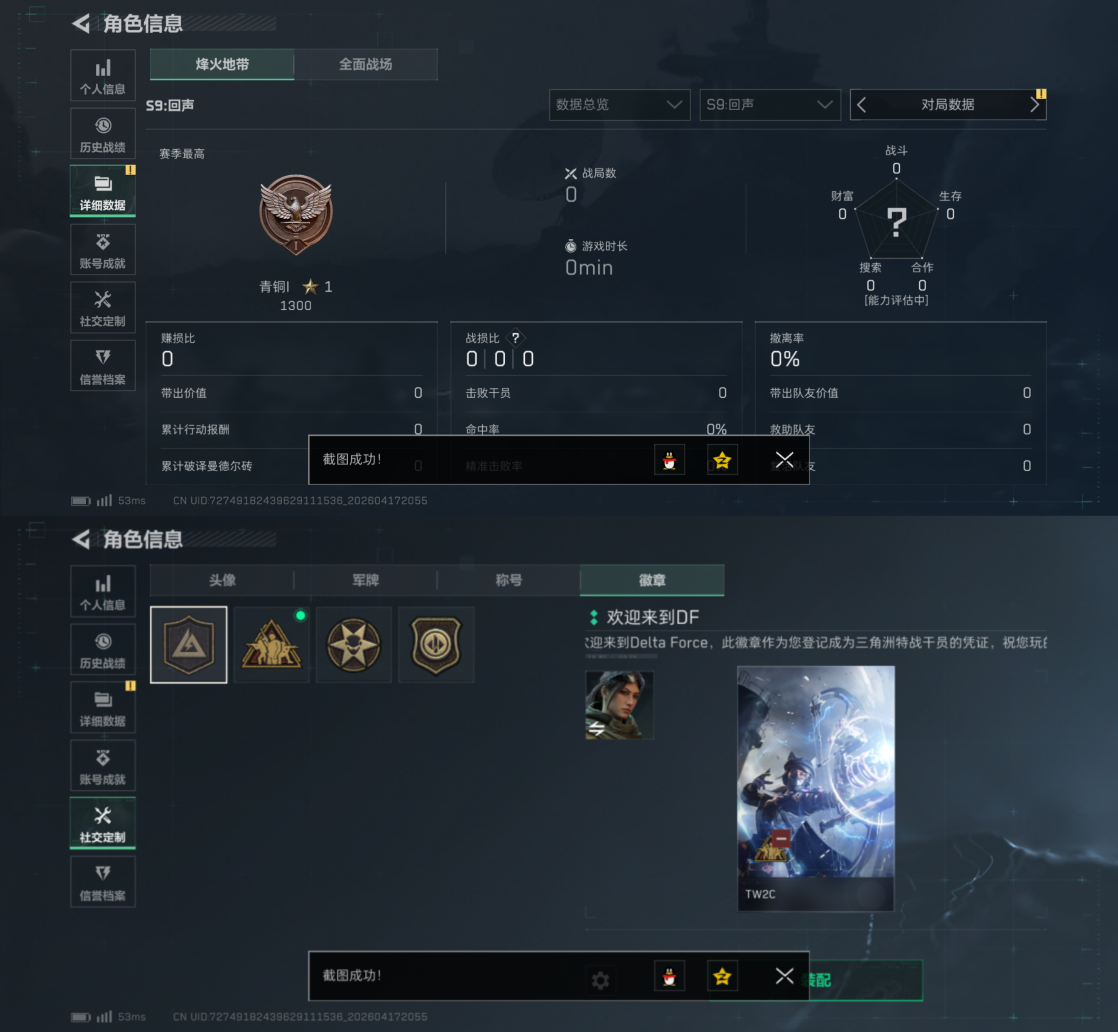
Task: Switch to the 烽火地带 tab
Action: pos(222,64)
